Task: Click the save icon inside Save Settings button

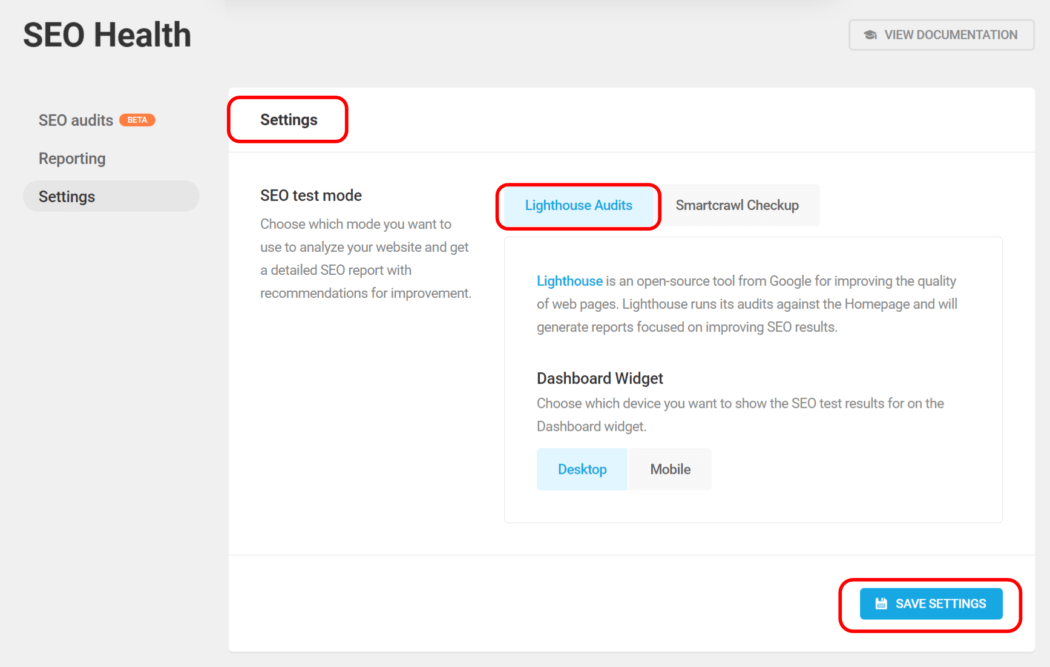Action: (879, 603)
